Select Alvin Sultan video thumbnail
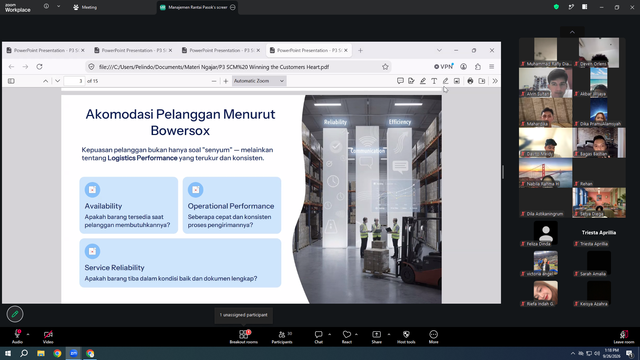Screen dimensions: 640x360 click(545, 82)
